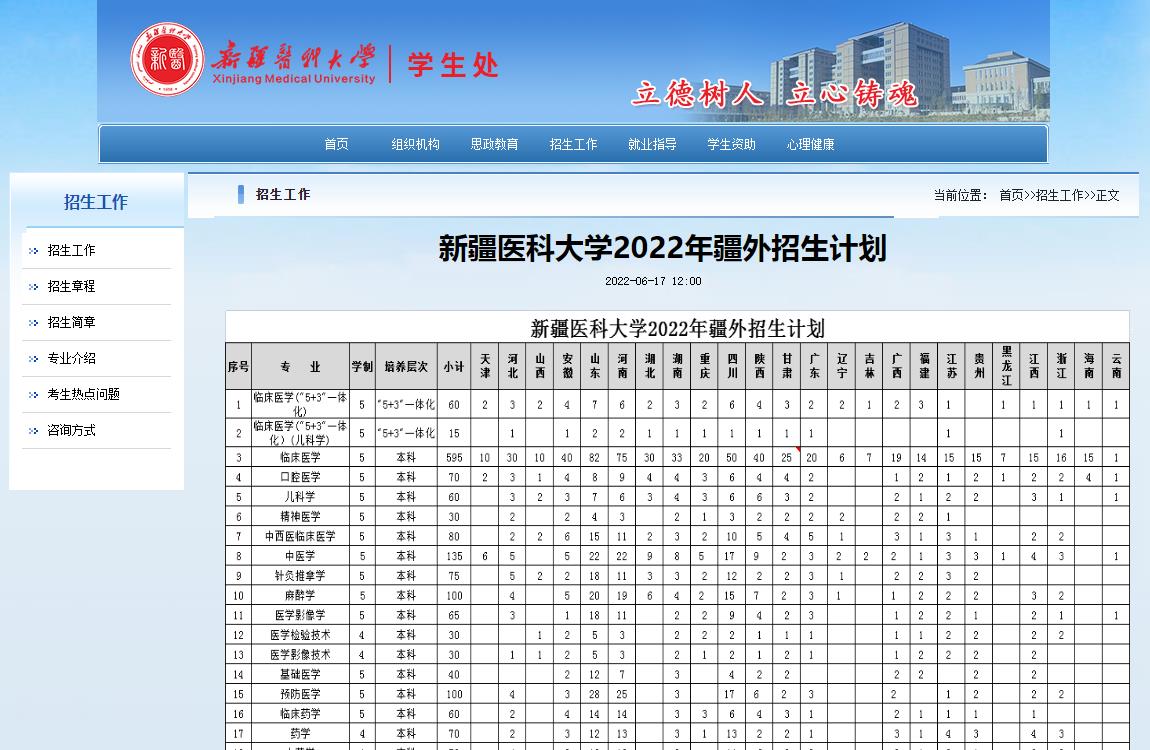Click the 小计 column header
Viewport: 1150px width, 750px height.
454,367
